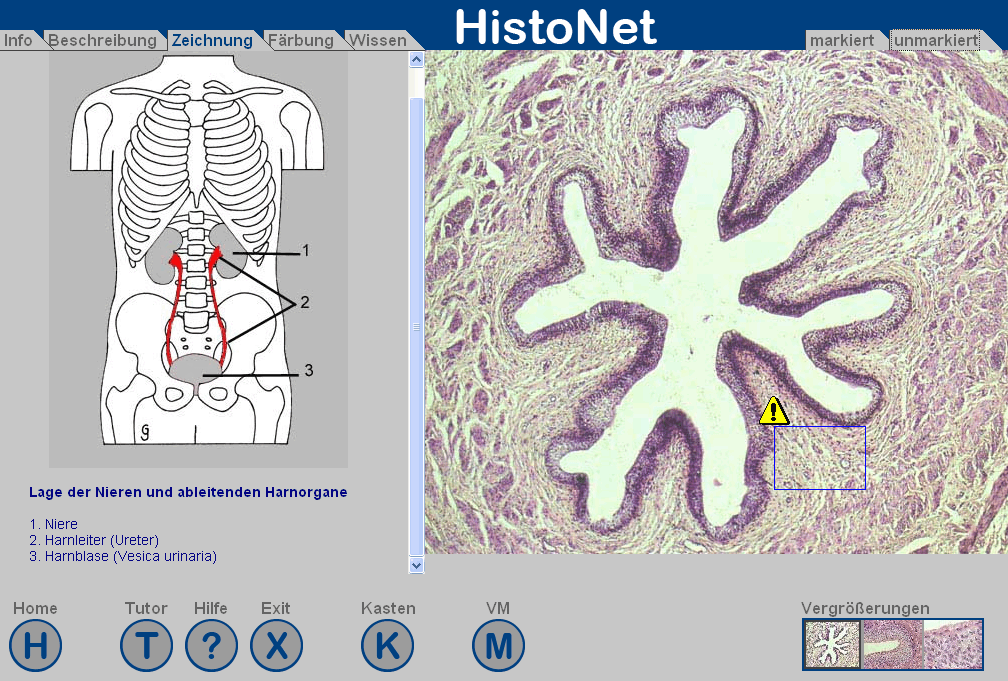Open the Tutor (T) icon
The width and height of the screenshot is (1008, 681).
(146, 645)
